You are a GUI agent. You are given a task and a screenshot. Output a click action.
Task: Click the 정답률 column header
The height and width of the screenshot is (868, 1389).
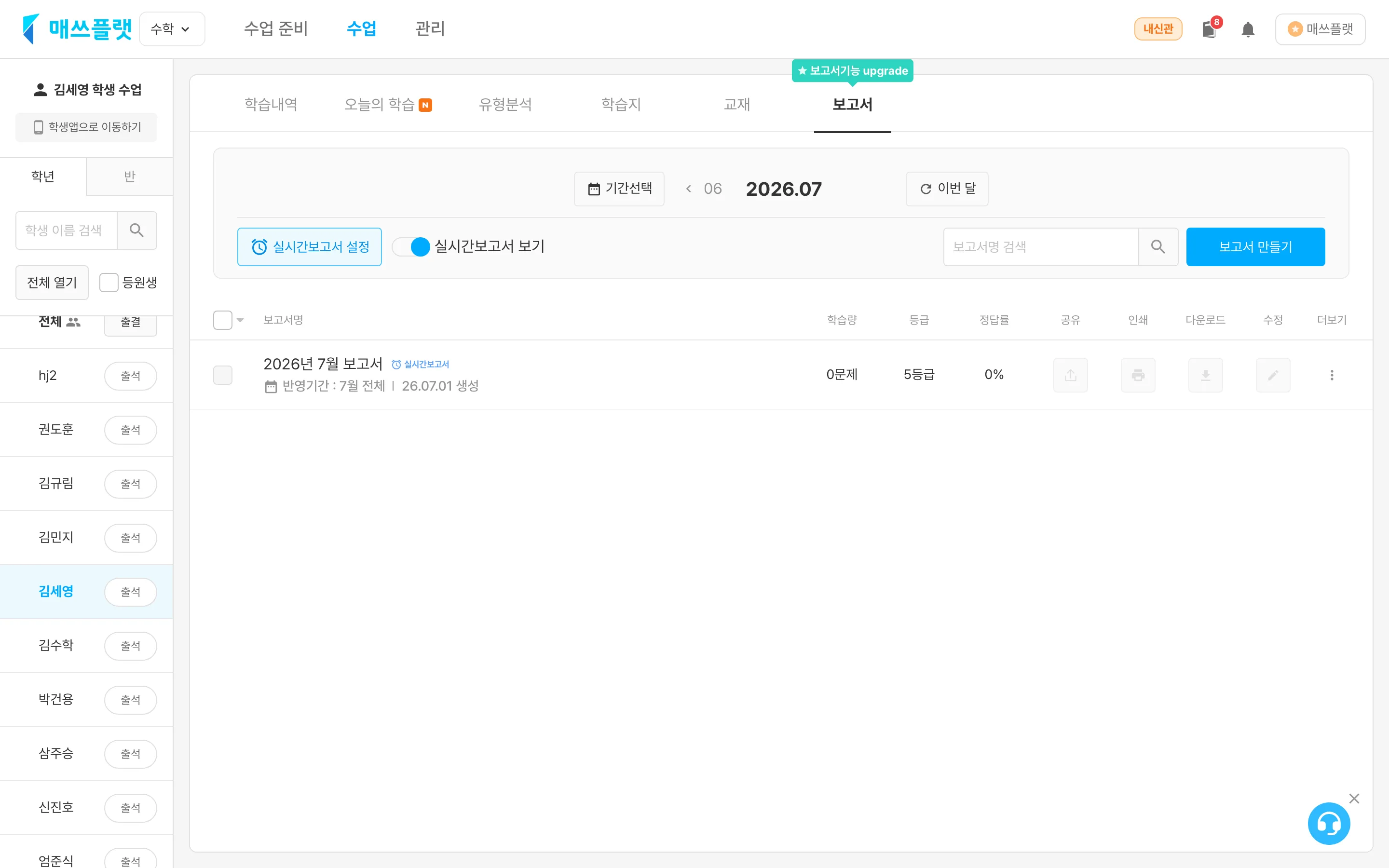(994, 320)
